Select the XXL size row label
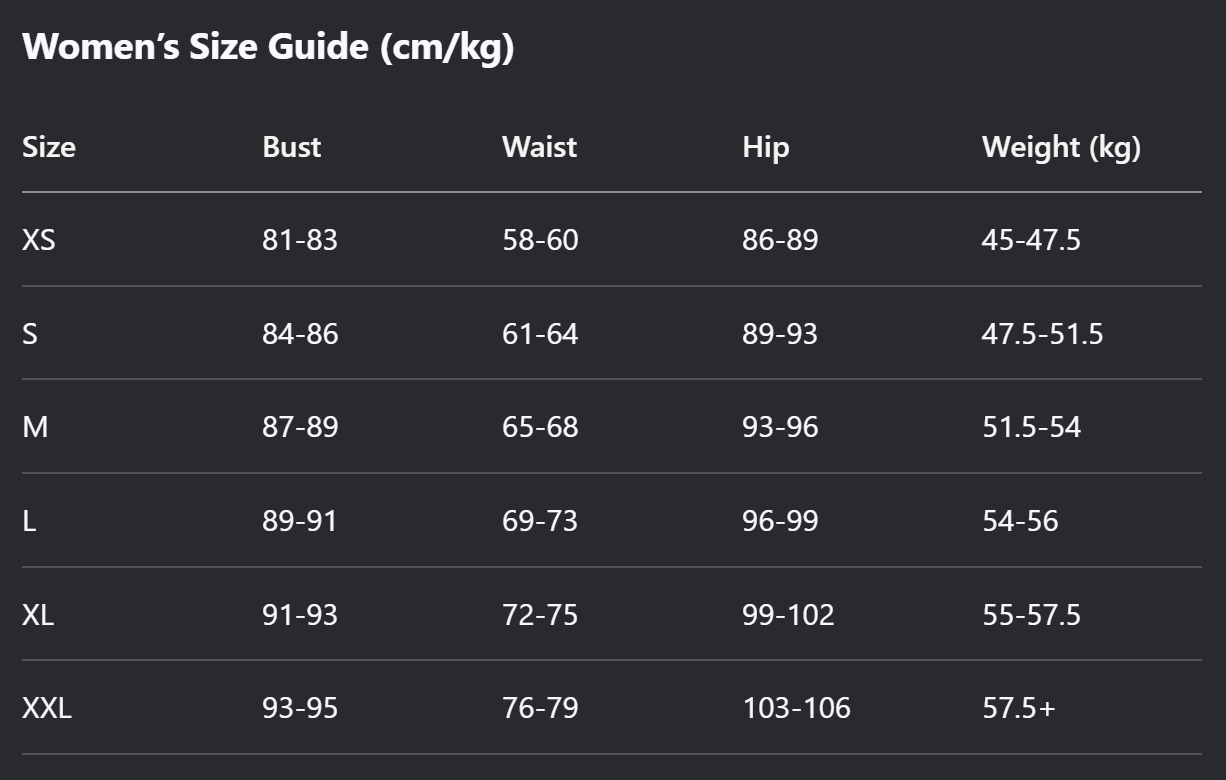The width and height of the screenshot is (1226, 780). (47, 709)
